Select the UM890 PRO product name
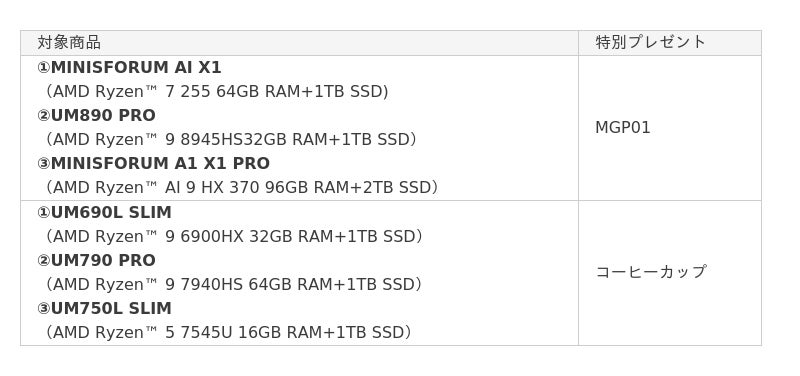The image size is (800, 376). point(103,116)
